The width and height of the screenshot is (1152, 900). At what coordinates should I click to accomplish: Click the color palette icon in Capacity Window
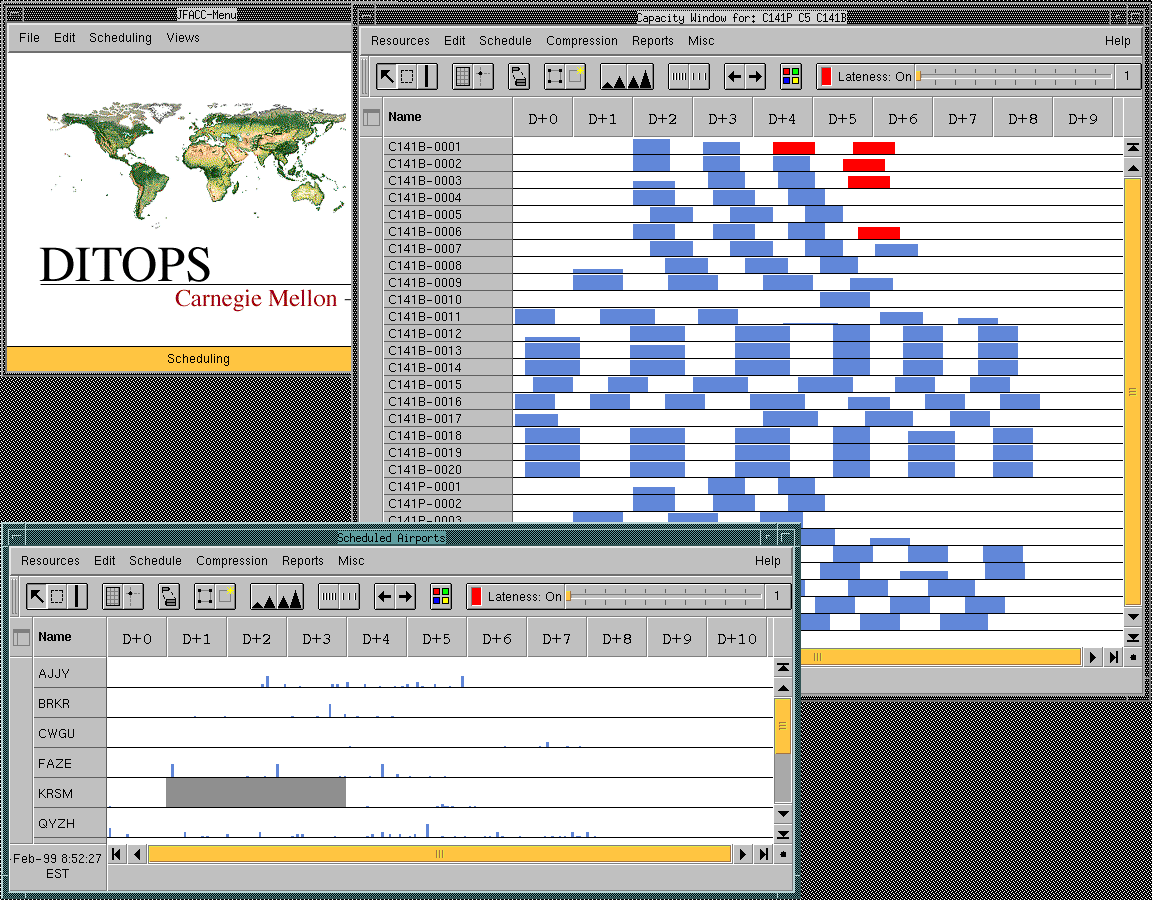[x=791, y=77]
